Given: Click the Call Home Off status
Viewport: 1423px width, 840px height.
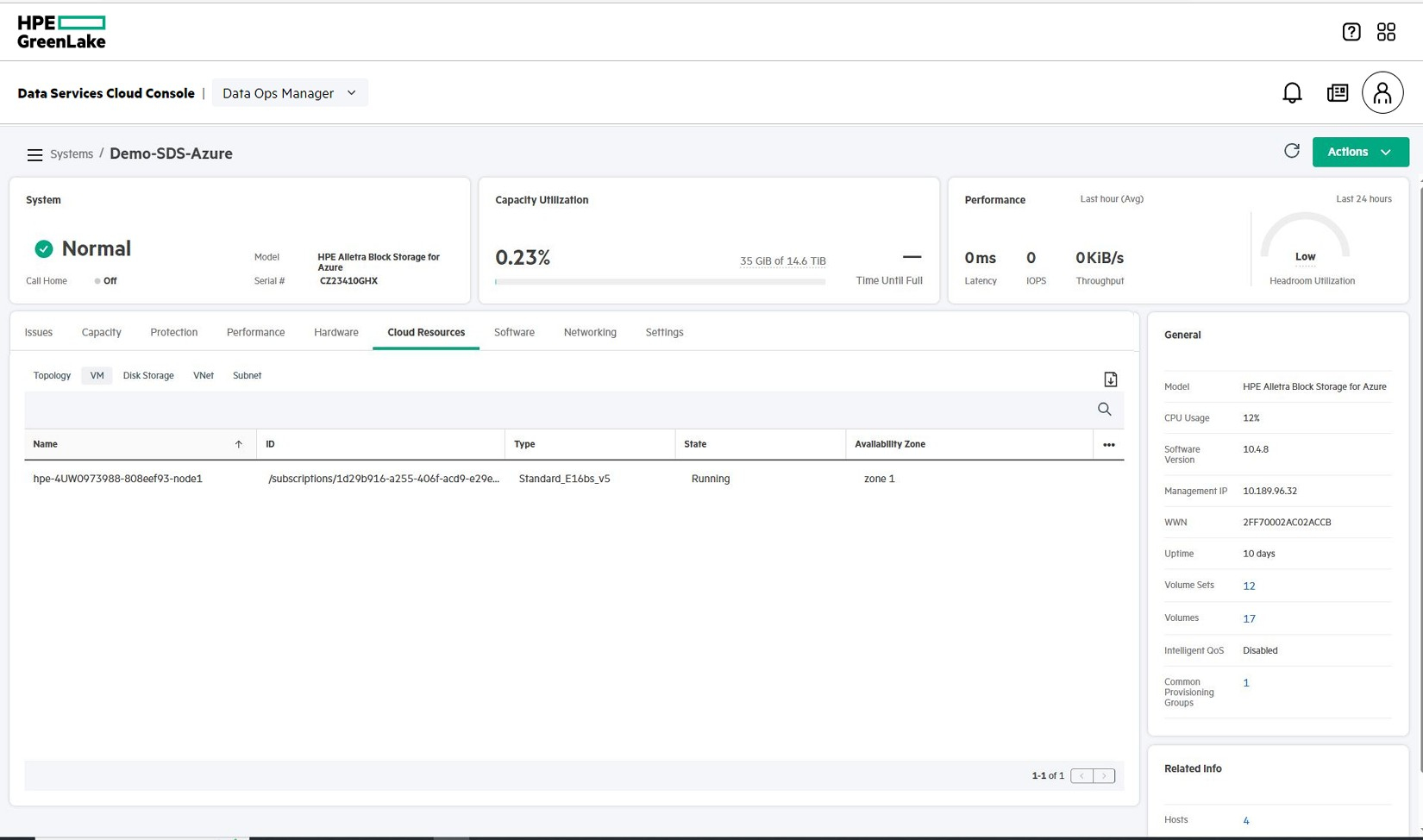Looking at the screenshot, I should coord(106,281).
